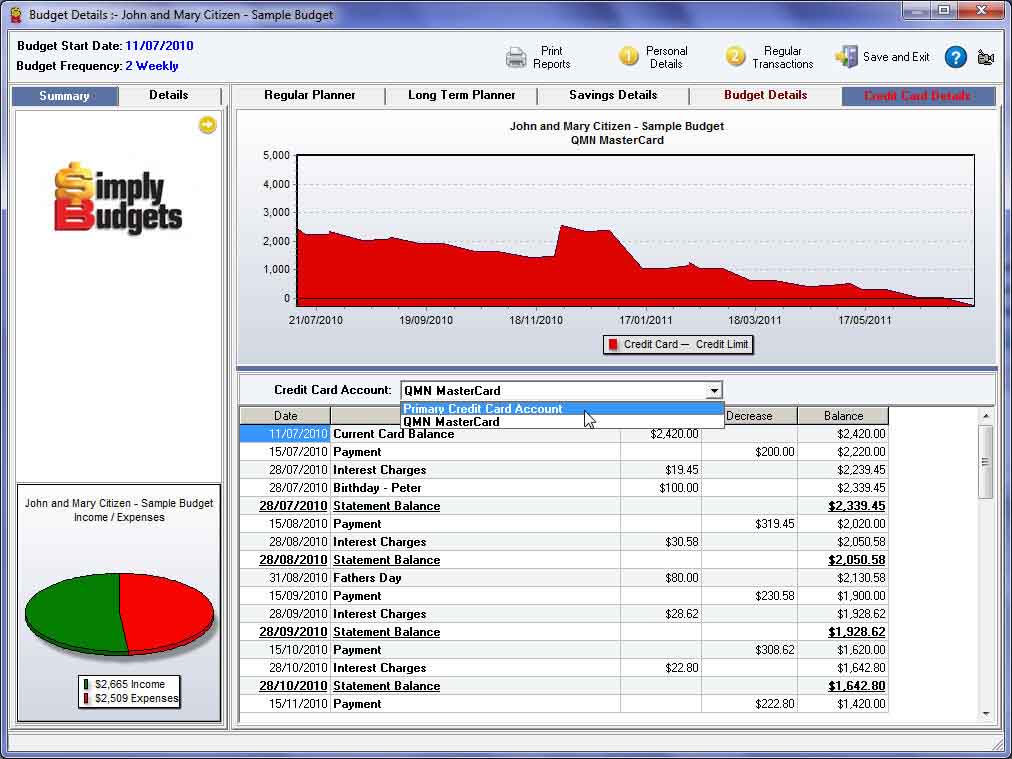Switch to the Details tab
The height and width of the screenshot is (759, 1012).
168,95
